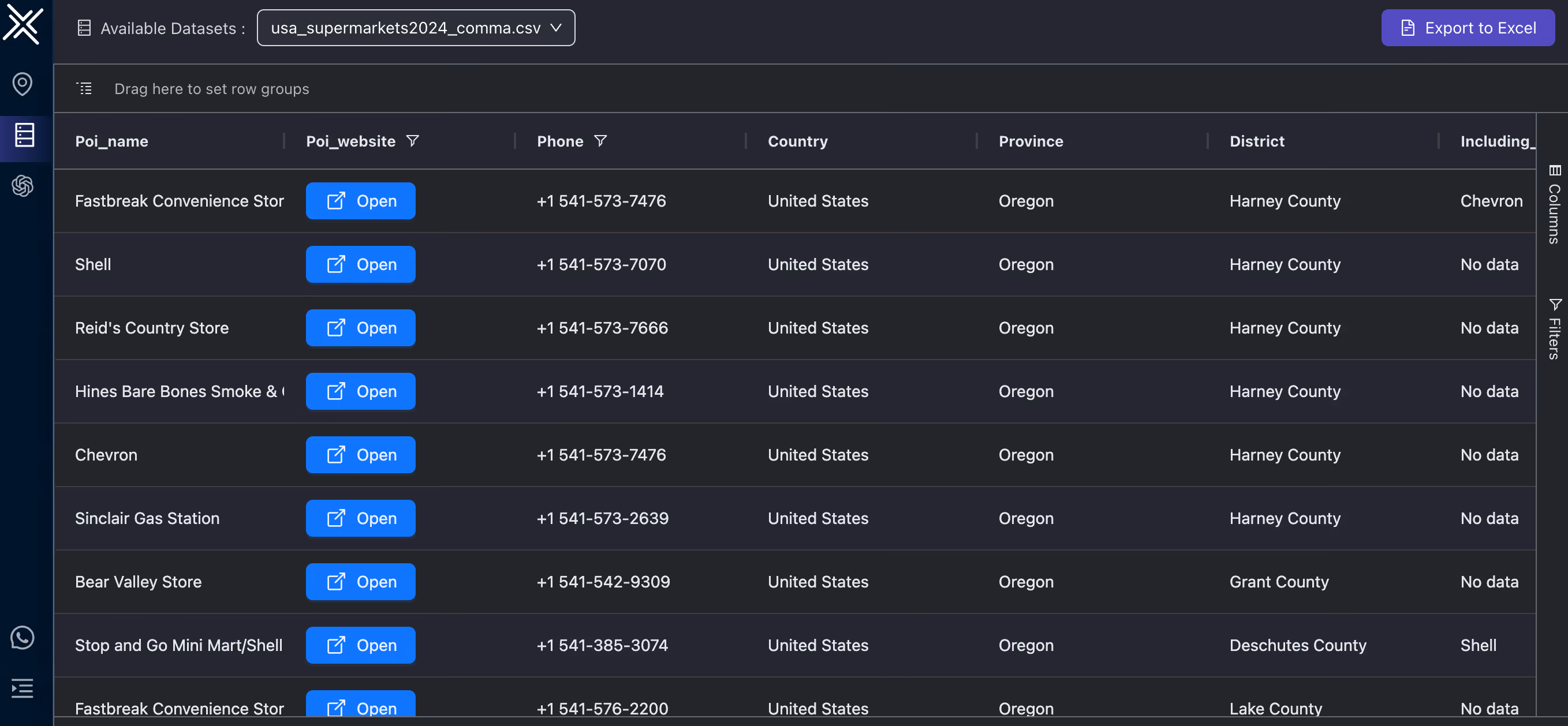Export the table to Excel
The image size is (1568, 726).
tap(1468, 27)
